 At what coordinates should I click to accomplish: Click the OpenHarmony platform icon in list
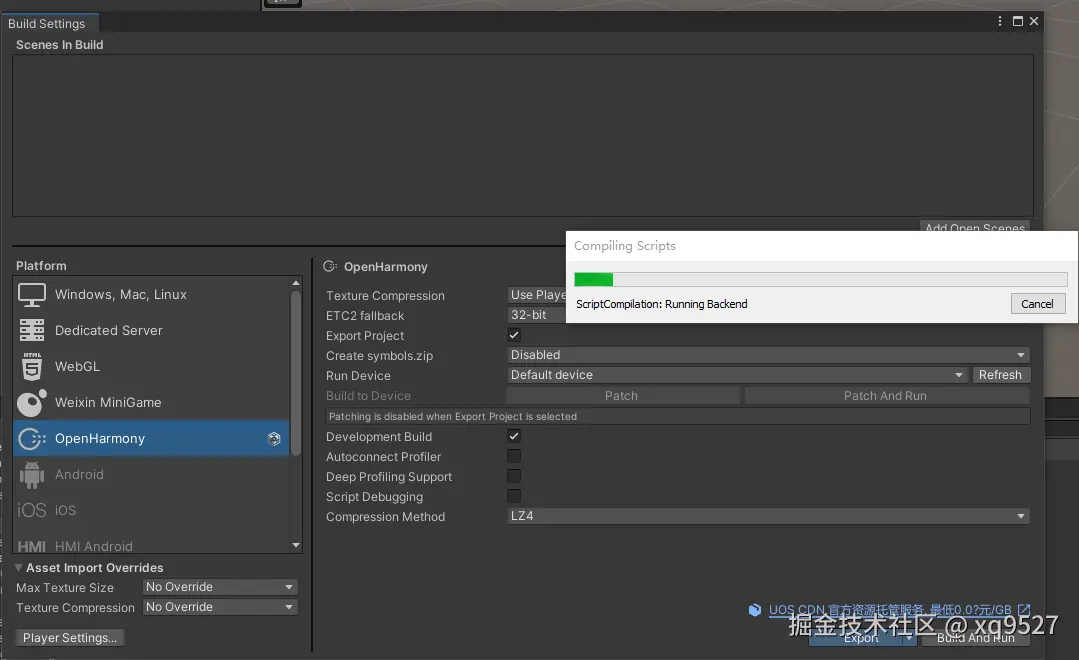[x=32, y=438]
